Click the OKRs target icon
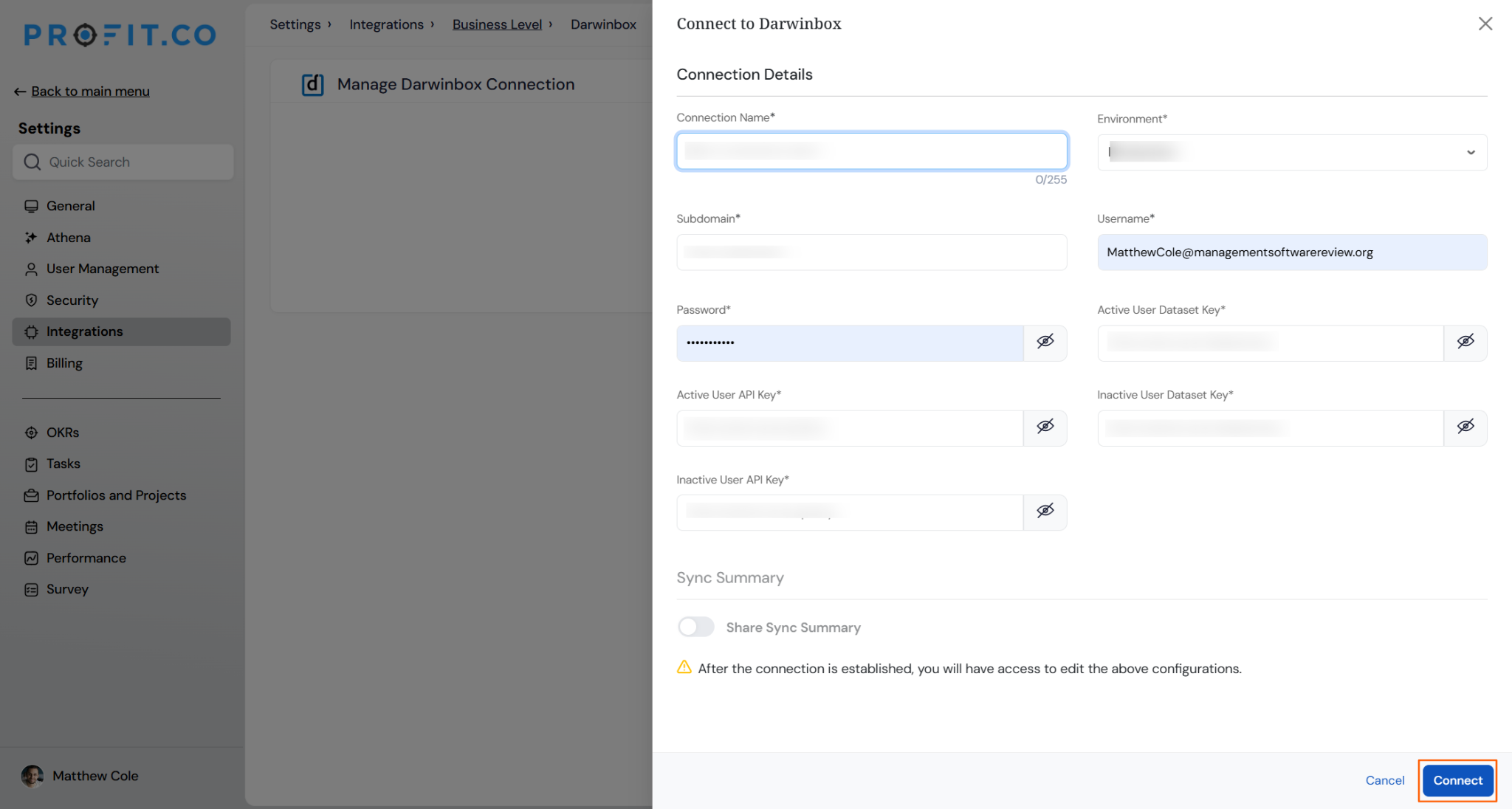The width and height of the screenshot is (1512, 809). pos(31,433)
